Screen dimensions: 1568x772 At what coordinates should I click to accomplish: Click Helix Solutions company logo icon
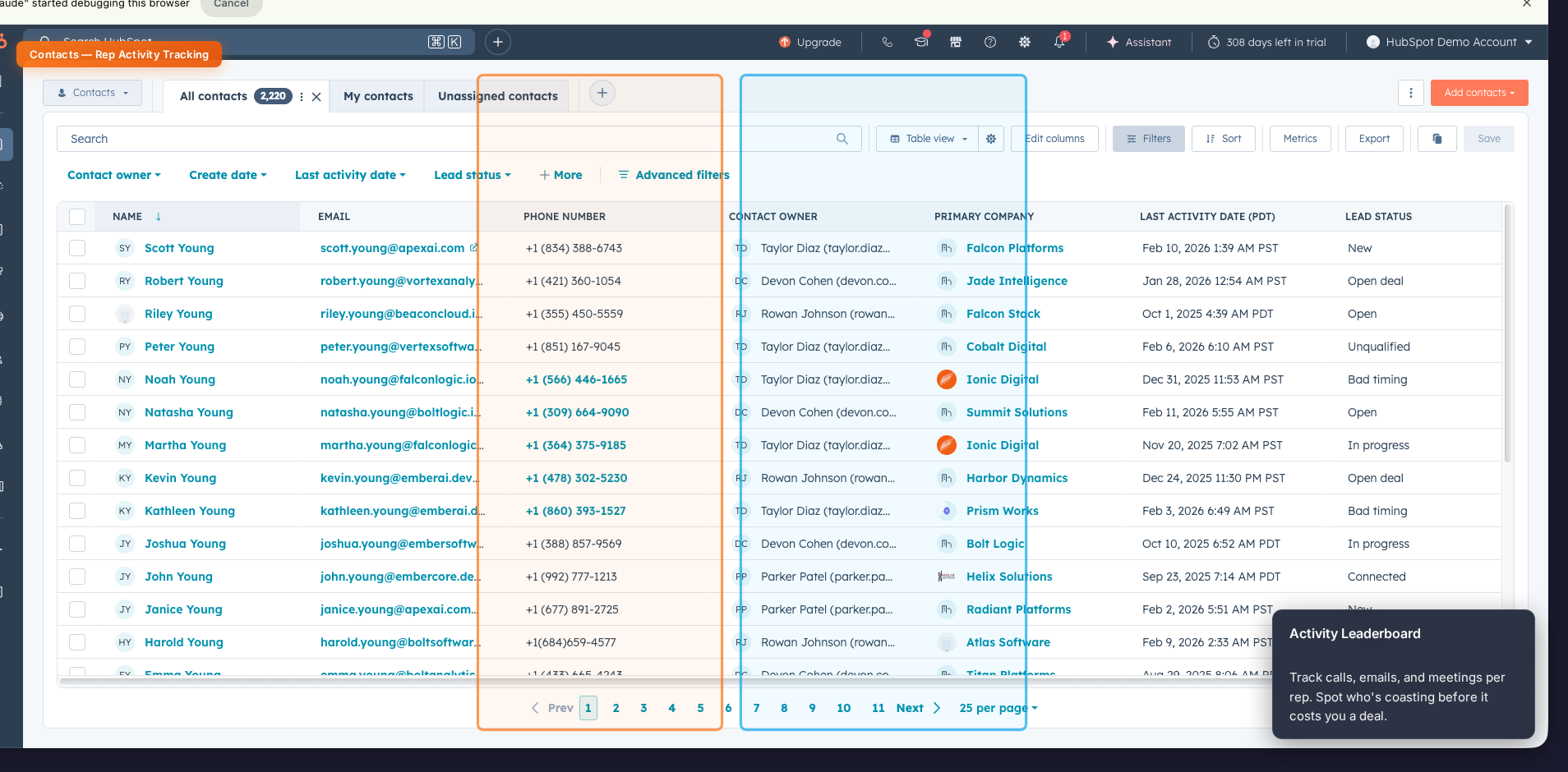coord(947,577)
